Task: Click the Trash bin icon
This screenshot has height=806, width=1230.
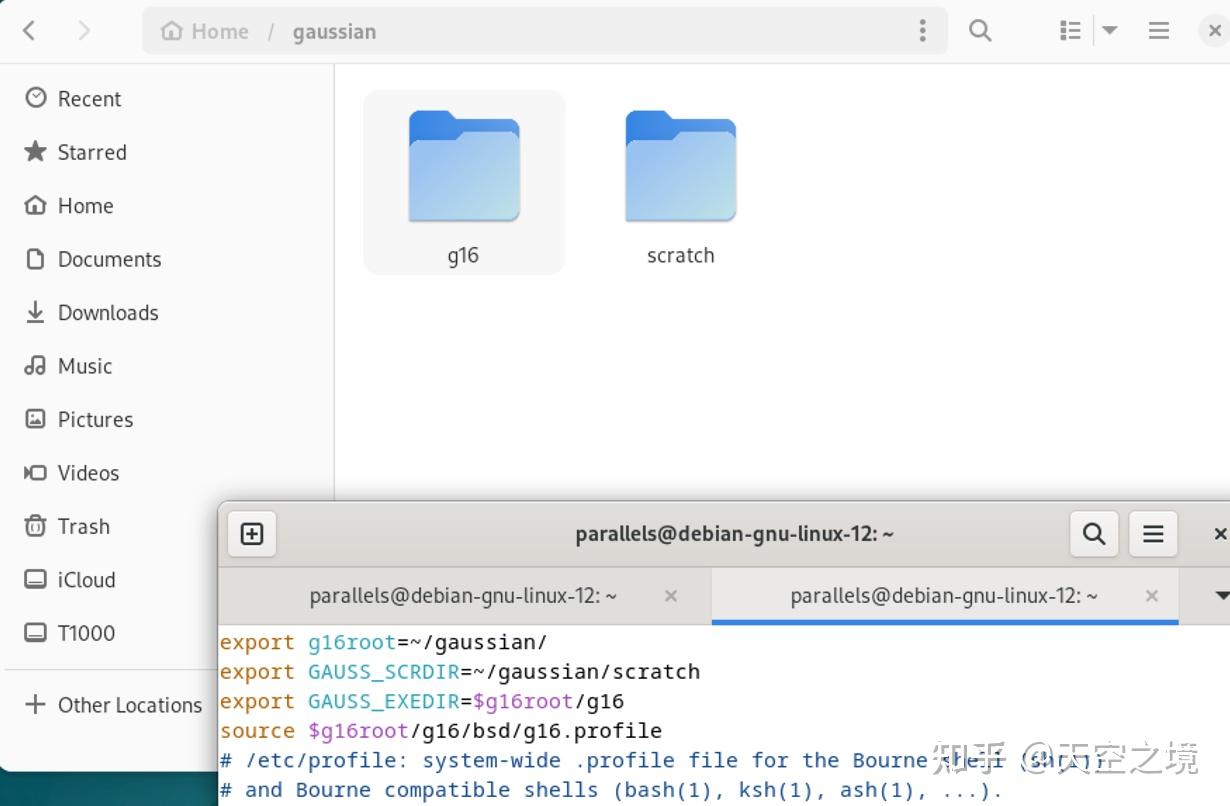Action: [35, 526]
